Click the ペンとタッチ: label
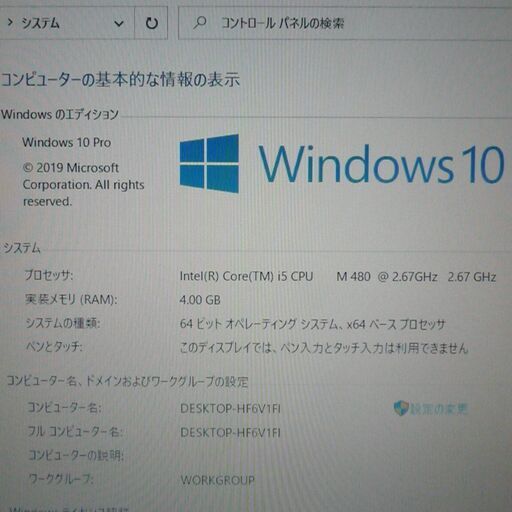Screen dimensions: 512x512 (54, 347)
